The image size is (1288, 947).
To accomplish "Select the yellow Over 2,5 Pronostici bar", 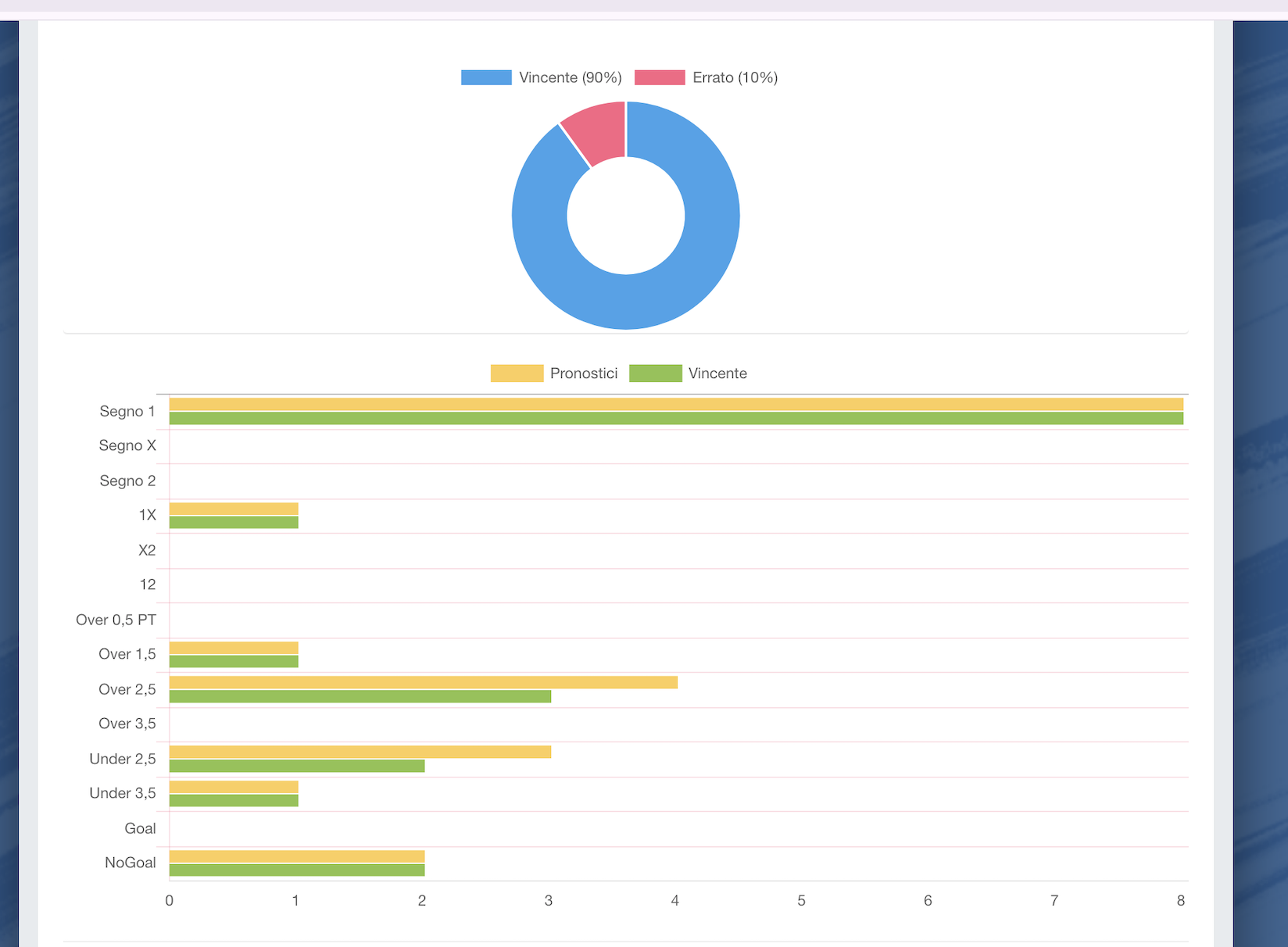I will [x=423, y=682].
